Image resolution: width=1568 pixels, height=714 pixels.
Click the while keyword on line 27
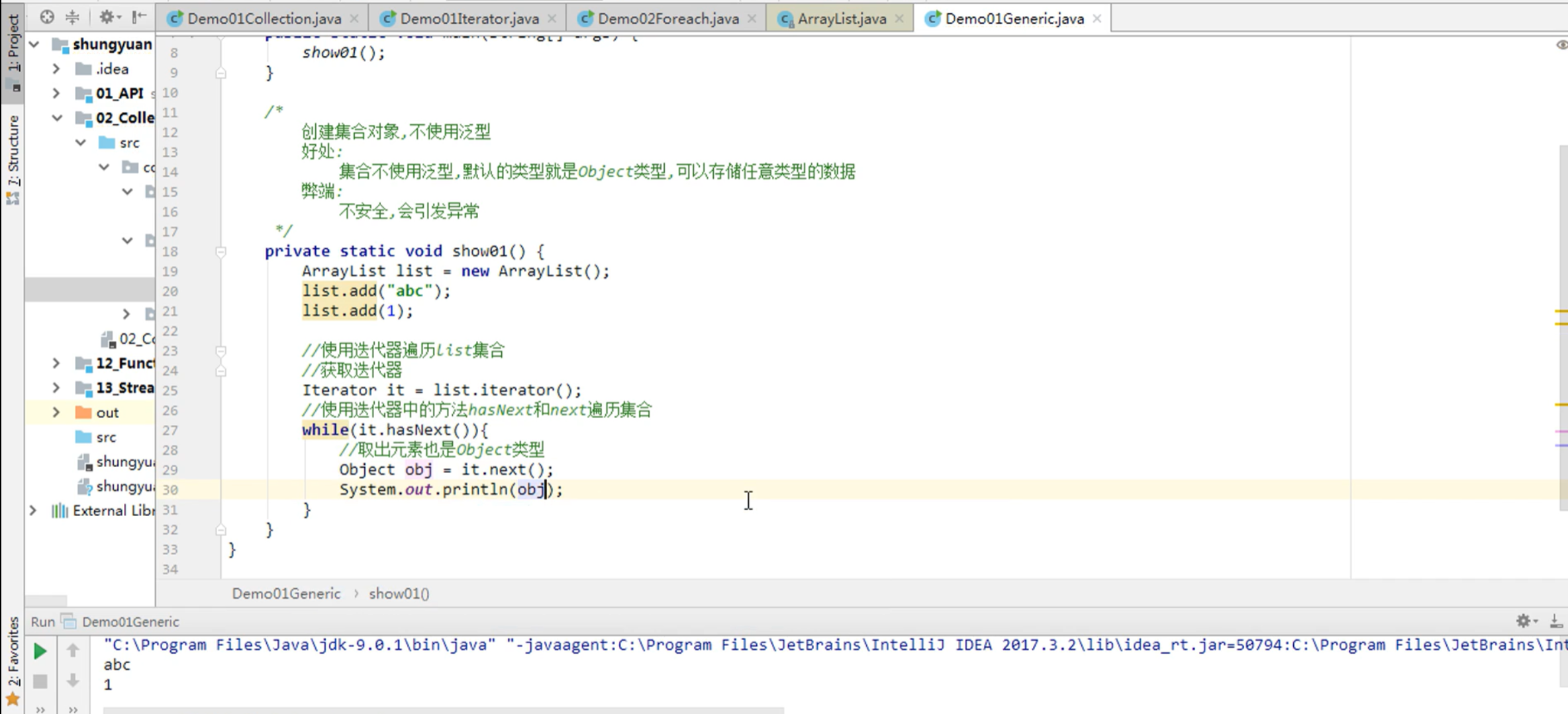point(325,429)
